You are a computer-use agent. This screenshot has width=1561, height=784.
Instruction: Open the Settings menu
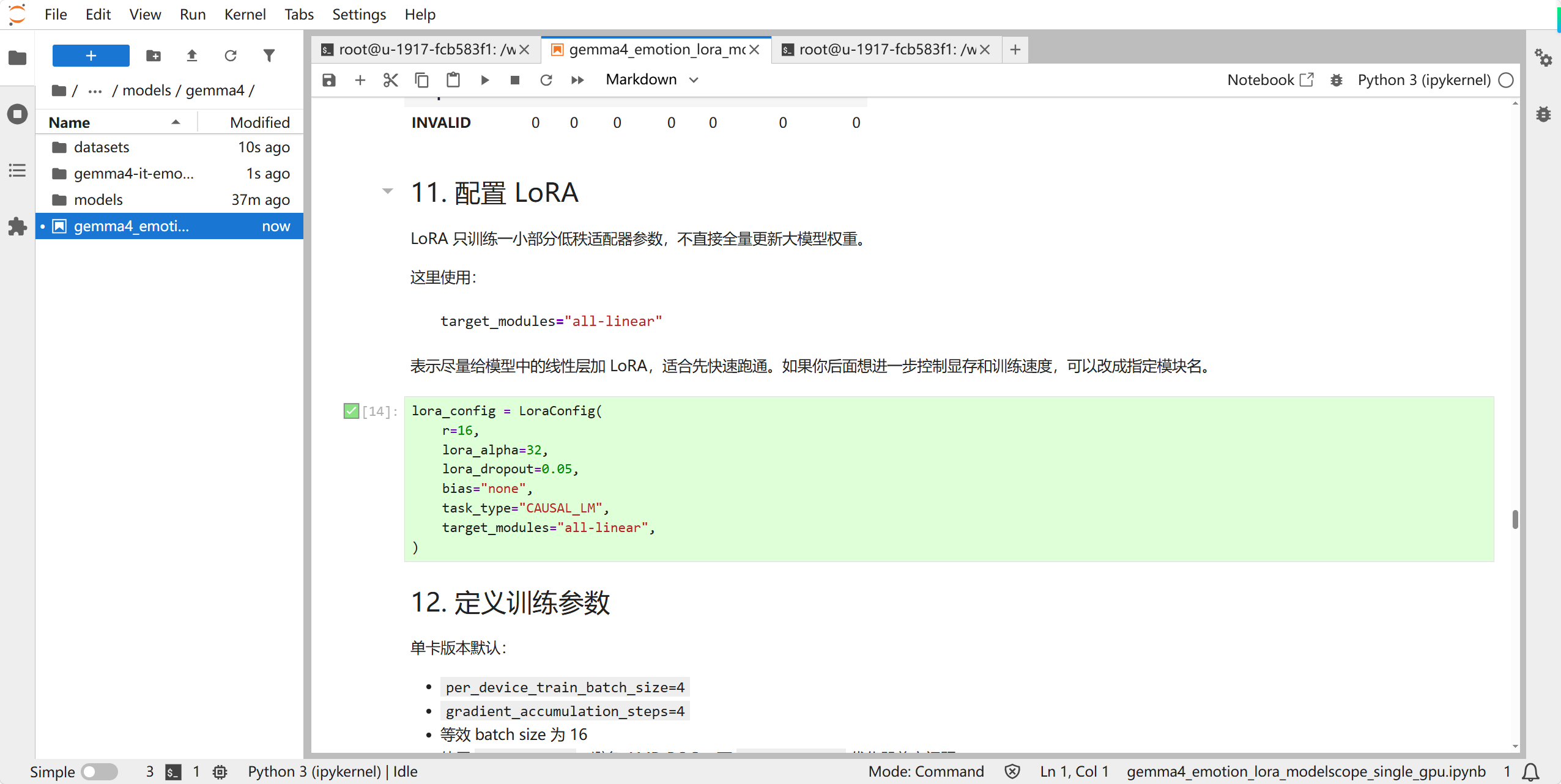[359, 14]
